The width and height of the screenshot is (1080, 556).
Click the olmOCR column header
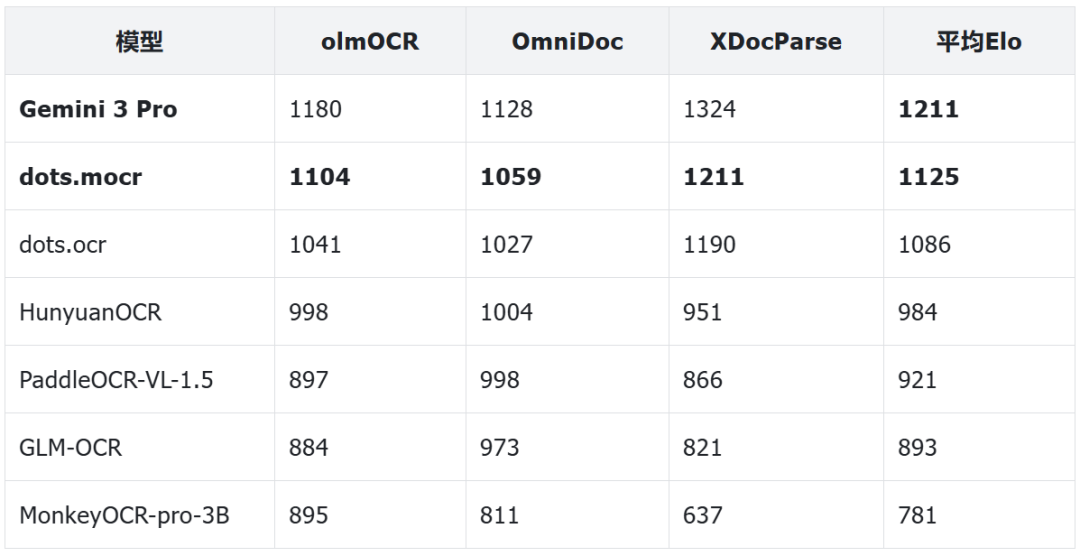coord(369,41)
